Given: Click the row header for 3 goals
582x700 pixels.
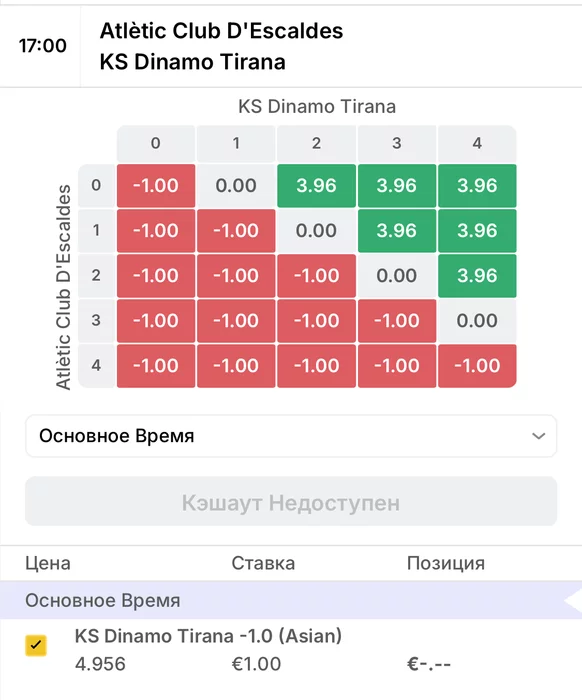Looking at the screenshot, I should (x=96, y=321).
